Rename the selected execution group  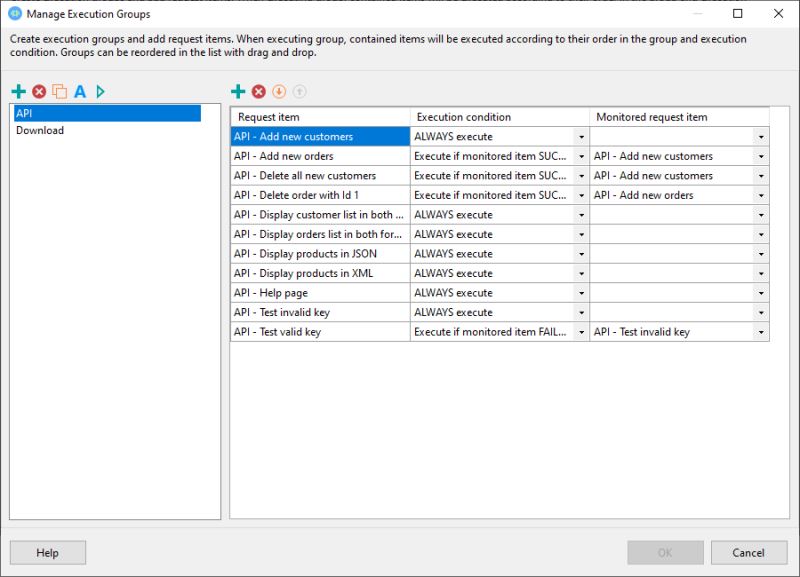[x=80, y=92]
